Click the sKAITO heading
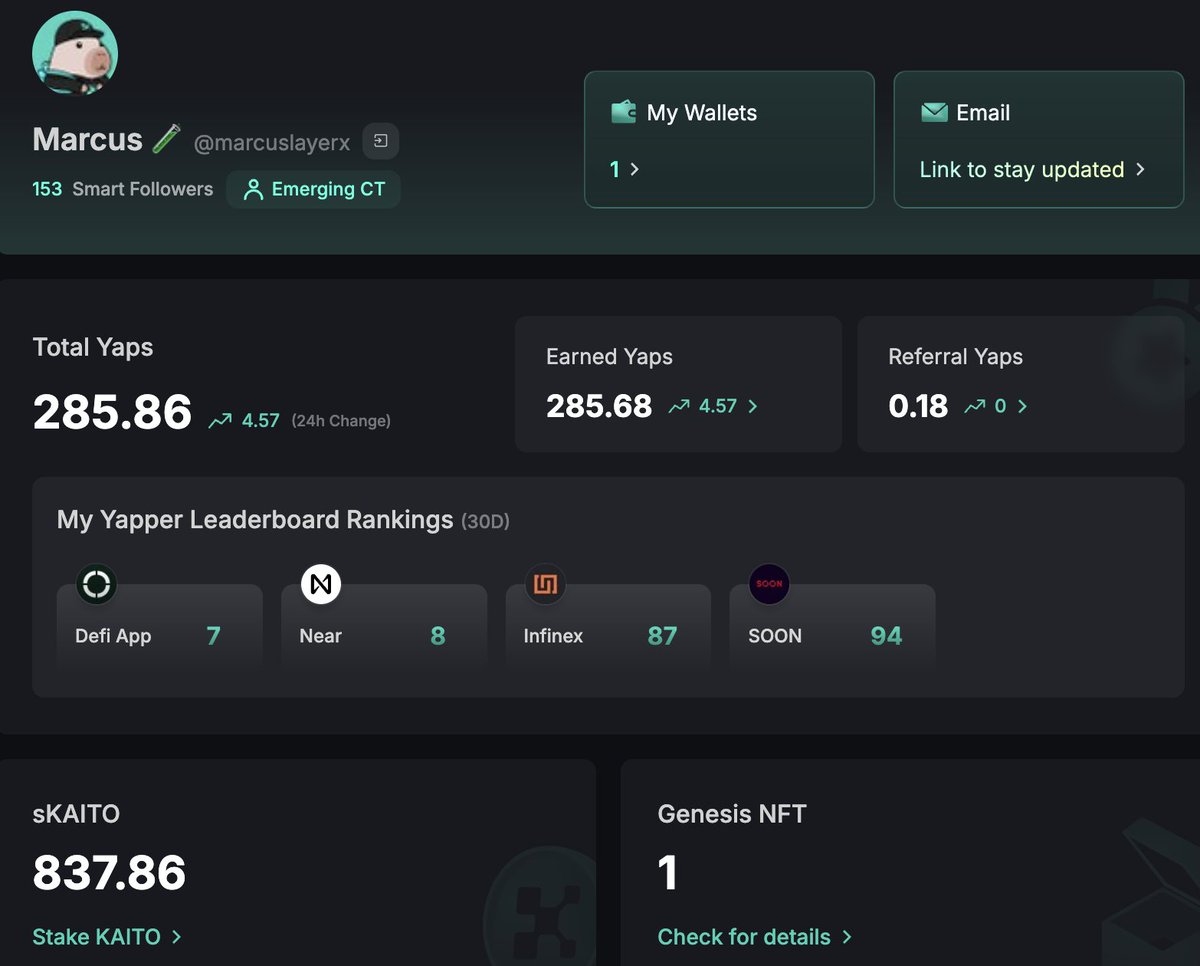This screenshot has height=966, width=1200. (x=76, y=814)
